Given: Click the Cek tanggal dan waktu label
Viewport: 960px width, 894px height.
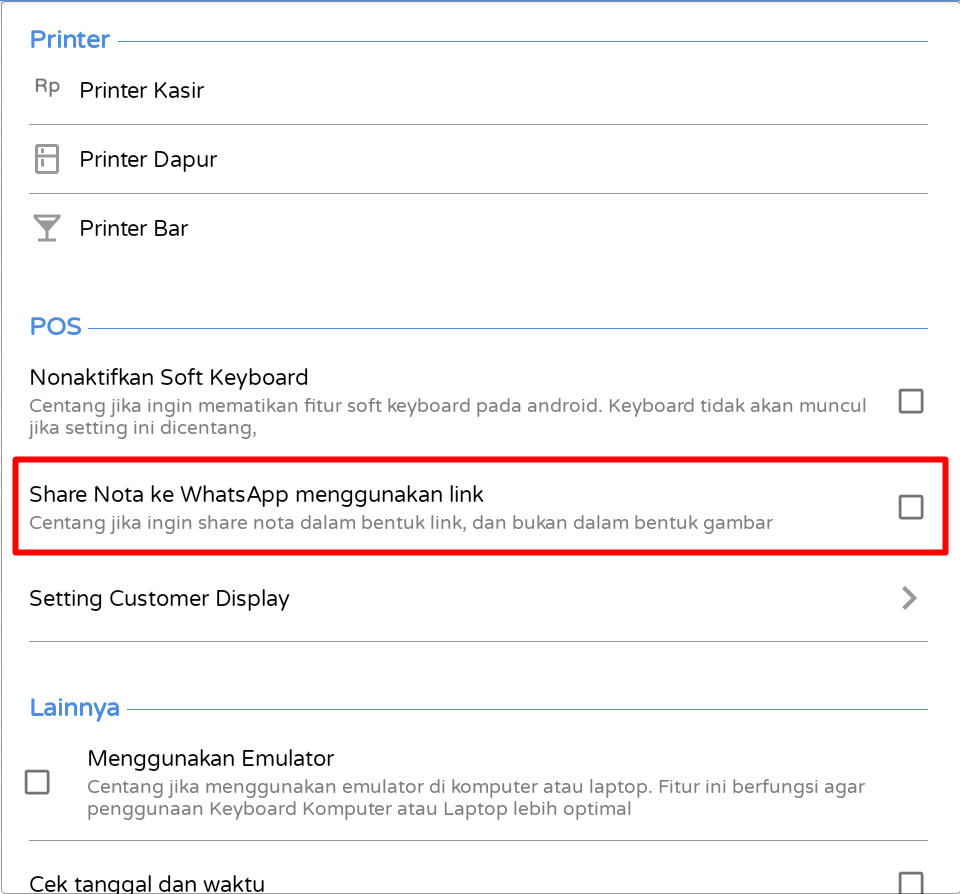Looking at the screenshot, I should [147, 884].
